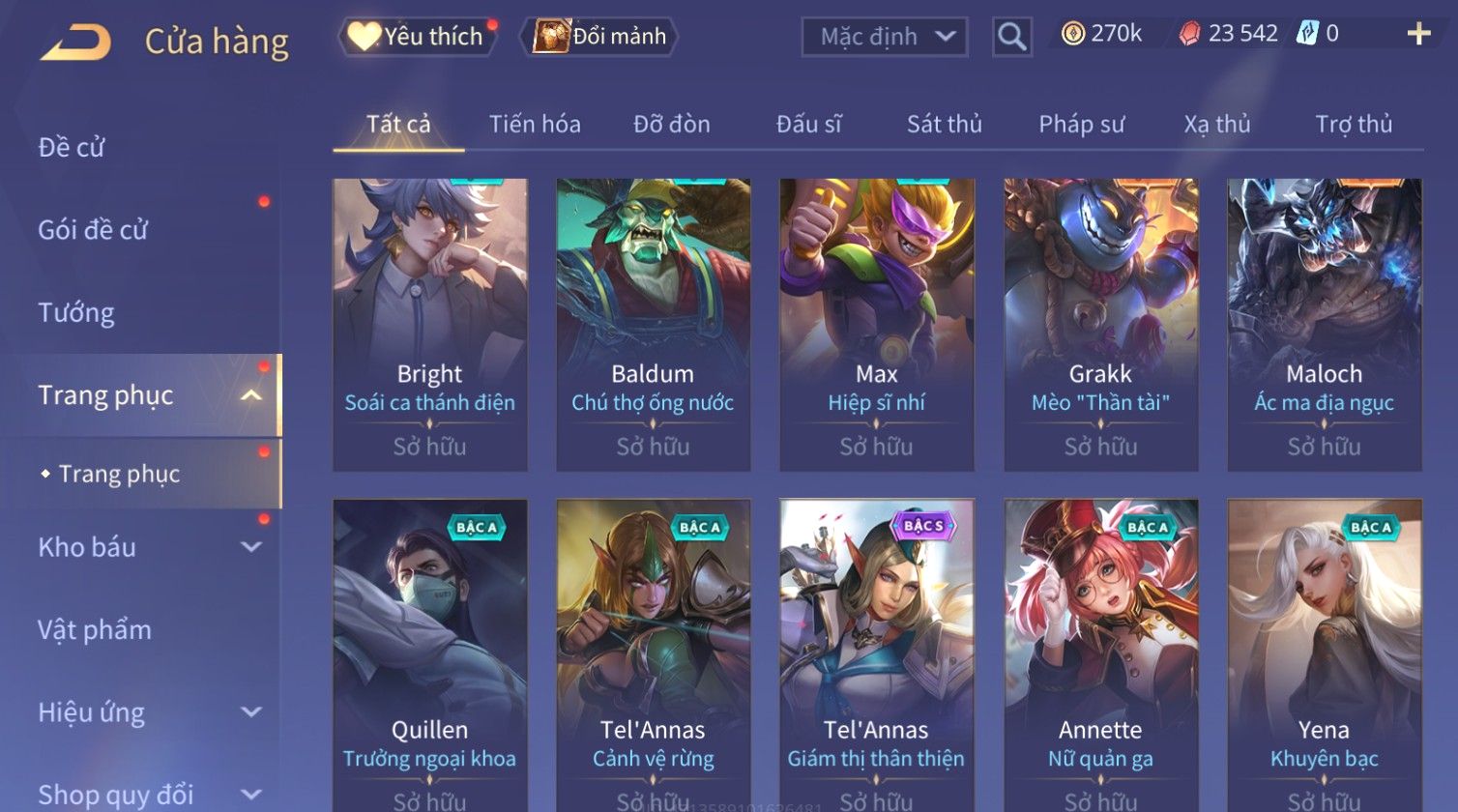Screen dimensions: 1458x812
Task: Tap the red ruby currency icon
Action: pyautogui.click(x=1189, y=34)
